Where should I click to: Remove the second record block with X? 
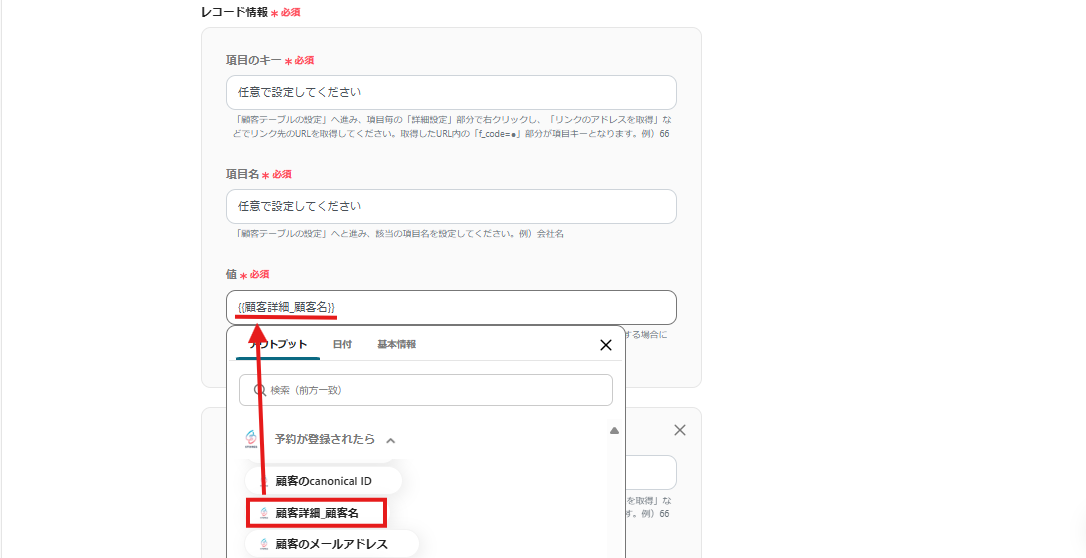680,430
